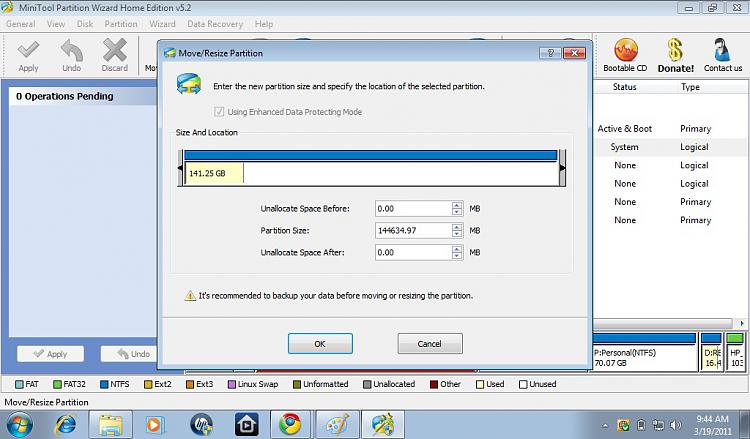Click the Unallocate Space Before field
This screenshot has width=750, height=439.
(x=413, y=209)
